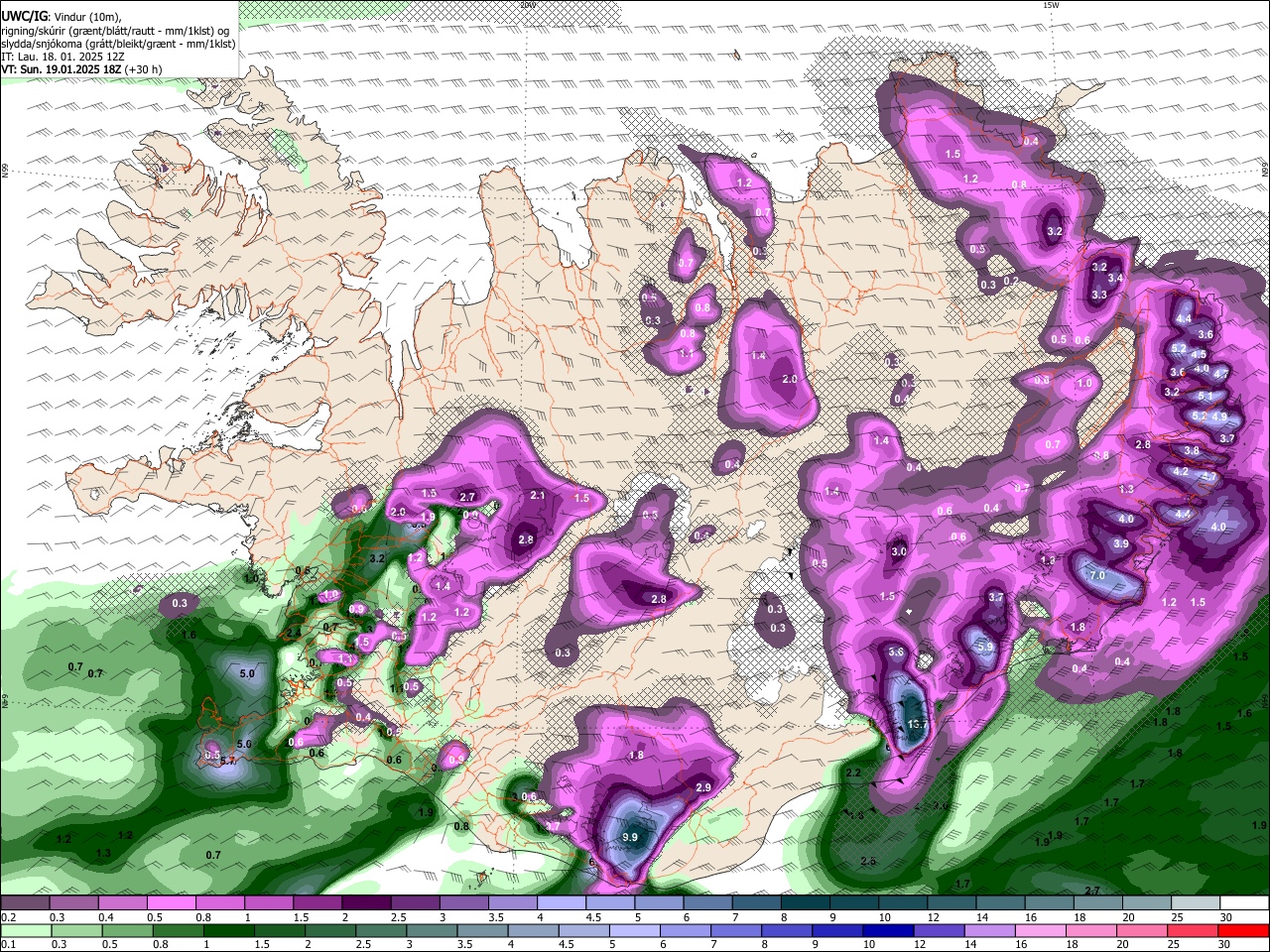Select the 20W longitude label
Screen dimensions: 1270x952
click(528, 5)
